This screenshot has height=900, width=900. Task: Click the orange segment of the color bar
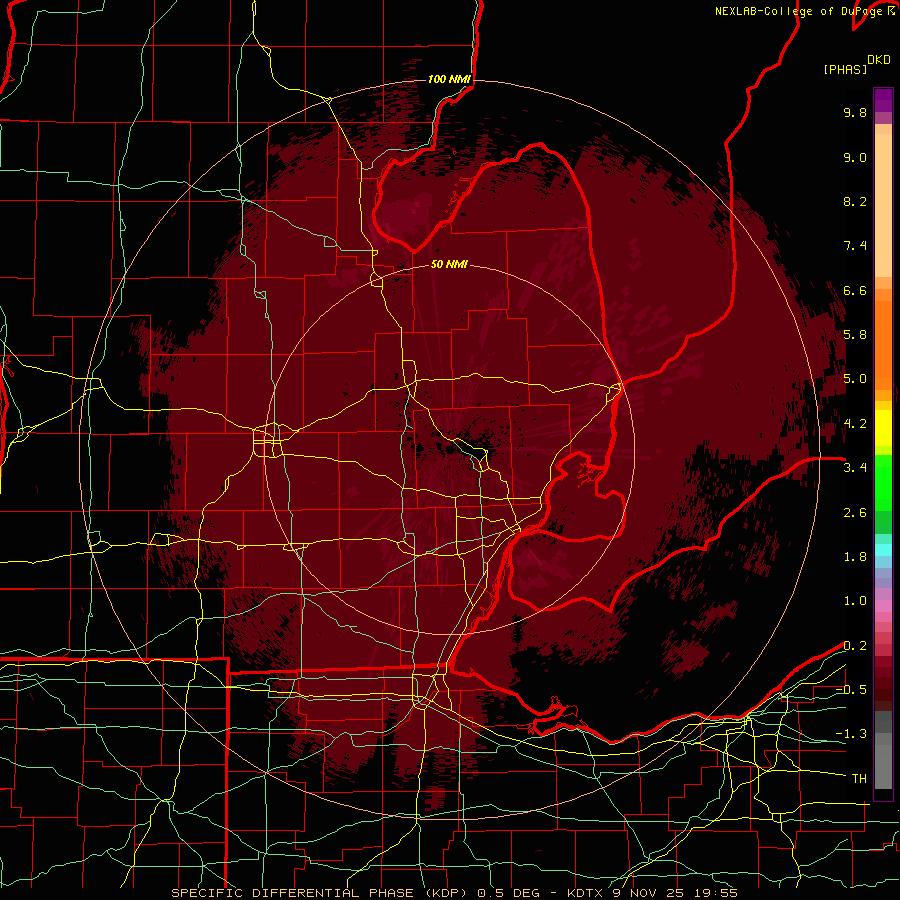point(883,340)
